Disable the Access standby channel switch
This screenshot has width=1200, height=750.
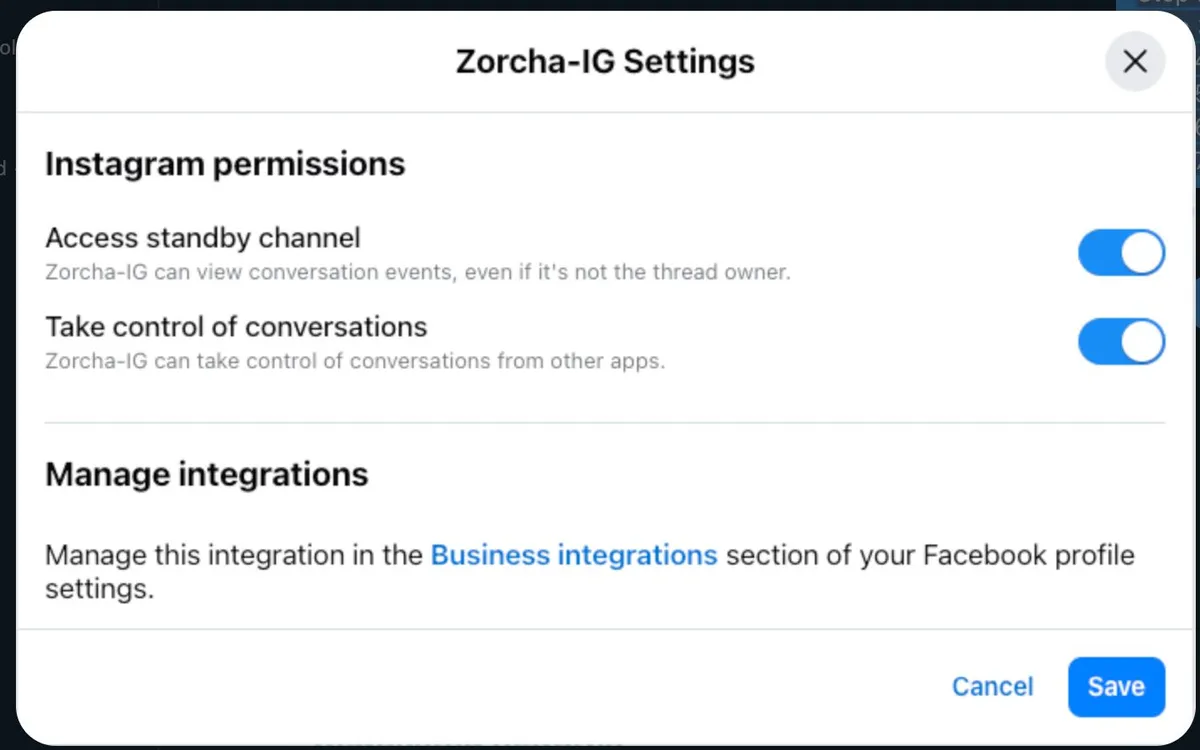point(1121,252)
